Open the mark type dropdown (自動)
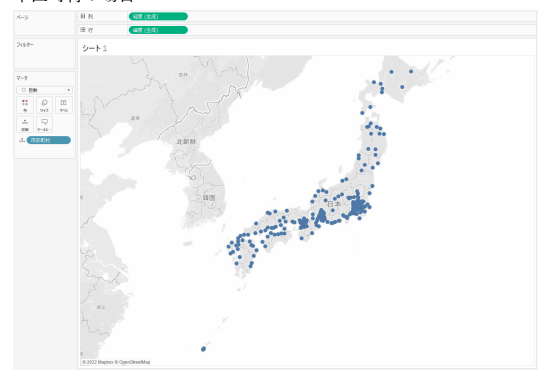 coord(44,90)
